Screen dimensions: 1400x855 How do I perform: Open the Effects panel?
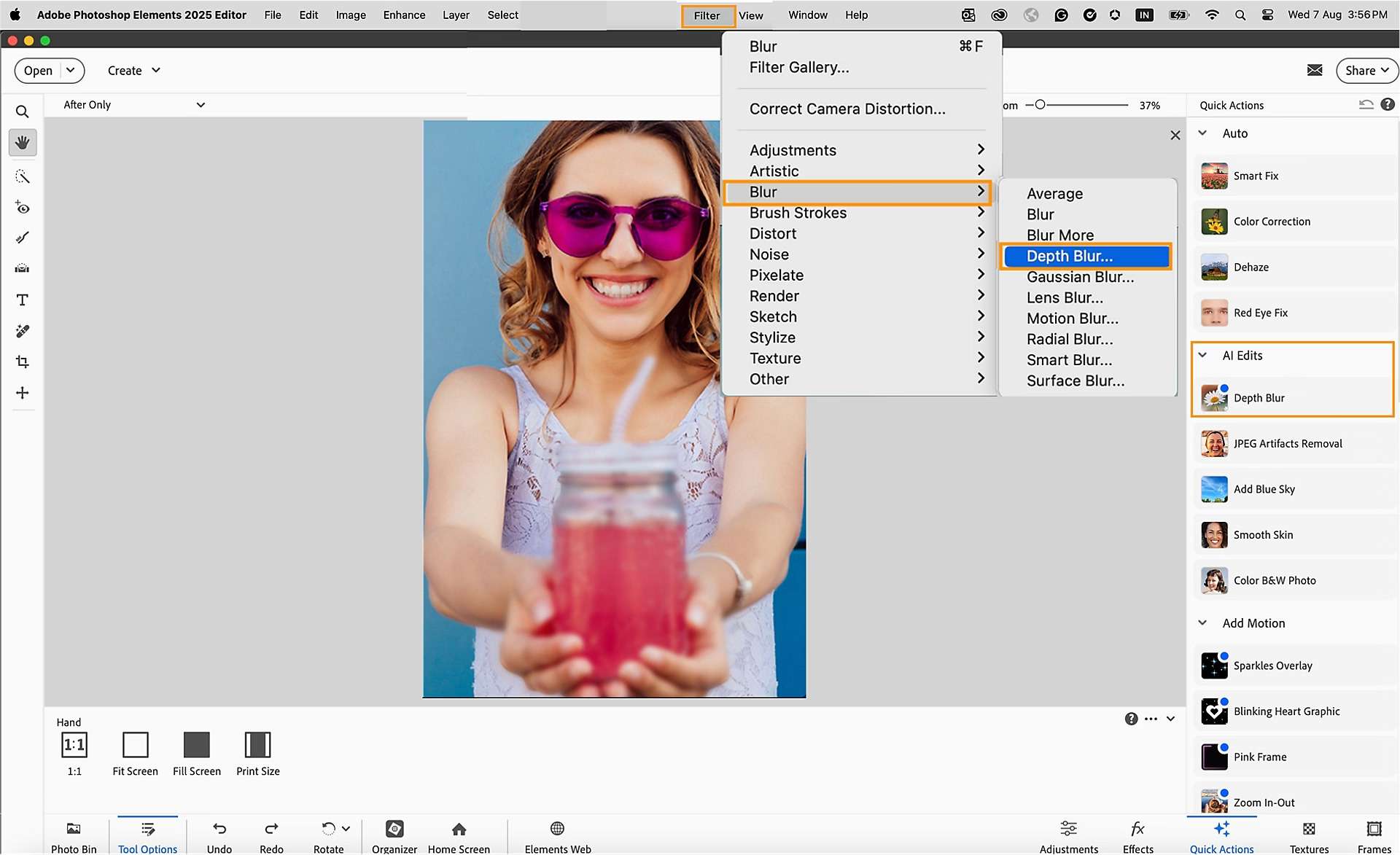(x=1138, y=837)
